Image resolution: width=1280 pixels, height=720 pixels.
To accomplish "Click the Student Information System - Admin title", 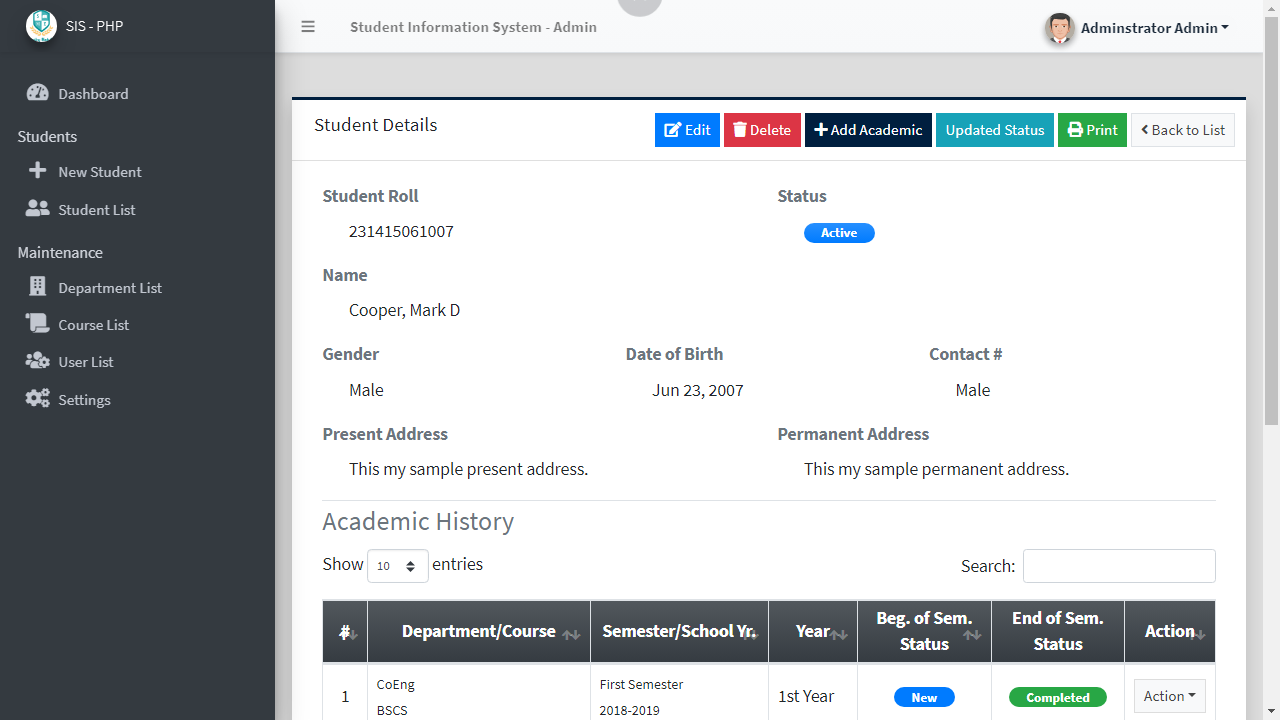I will coord(473,27).
